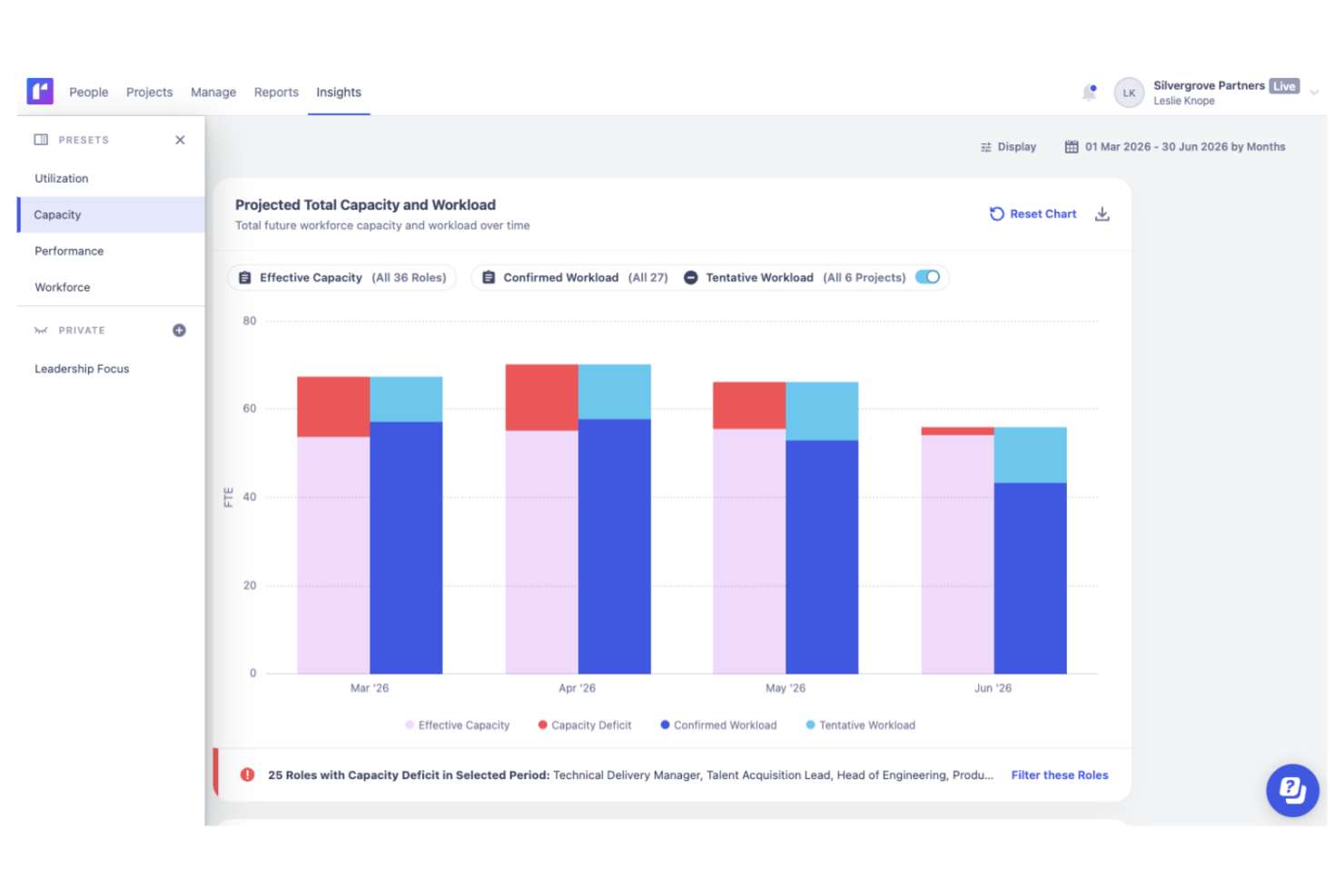Close the Presets panel with X
Viewport: 1344px width, 896px height.
(x=180, y=140)
